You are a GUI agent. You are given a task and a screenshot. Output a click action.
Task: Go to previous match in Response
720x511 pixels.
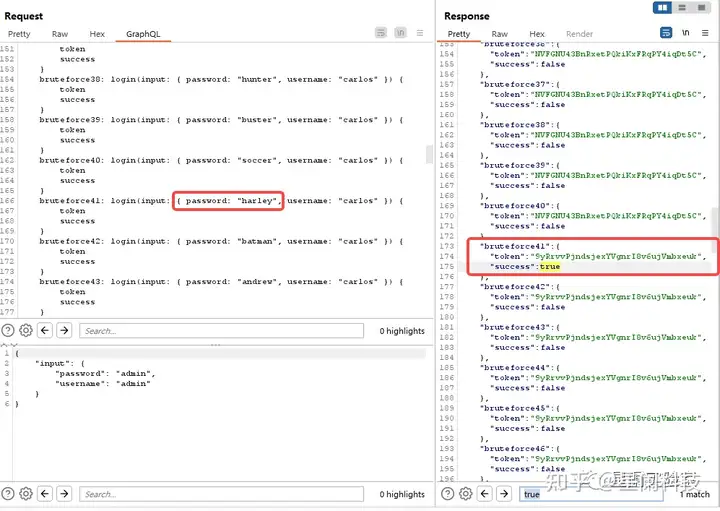tap(484, 494)
